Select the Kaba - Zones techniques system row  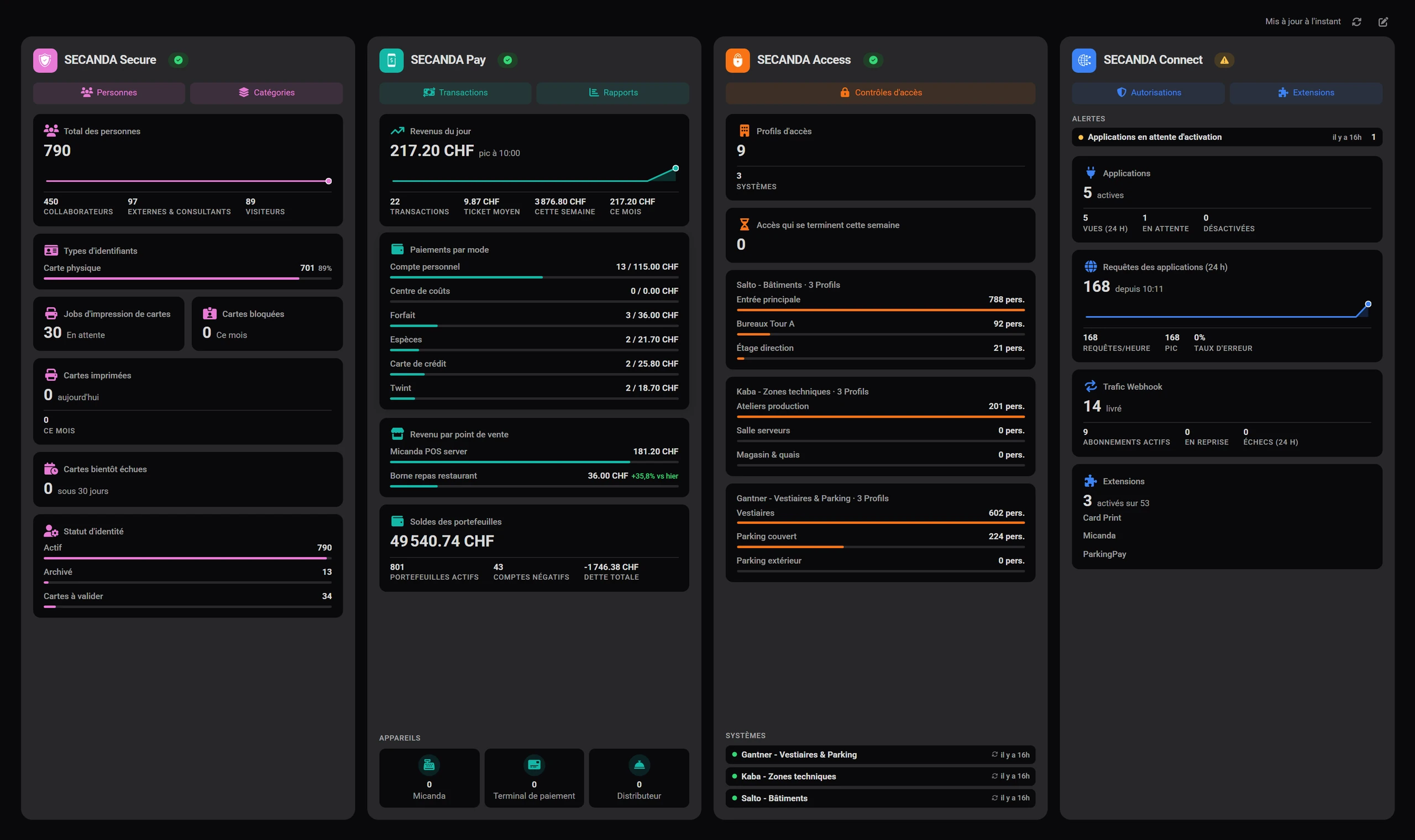click(x=880, y=776)
